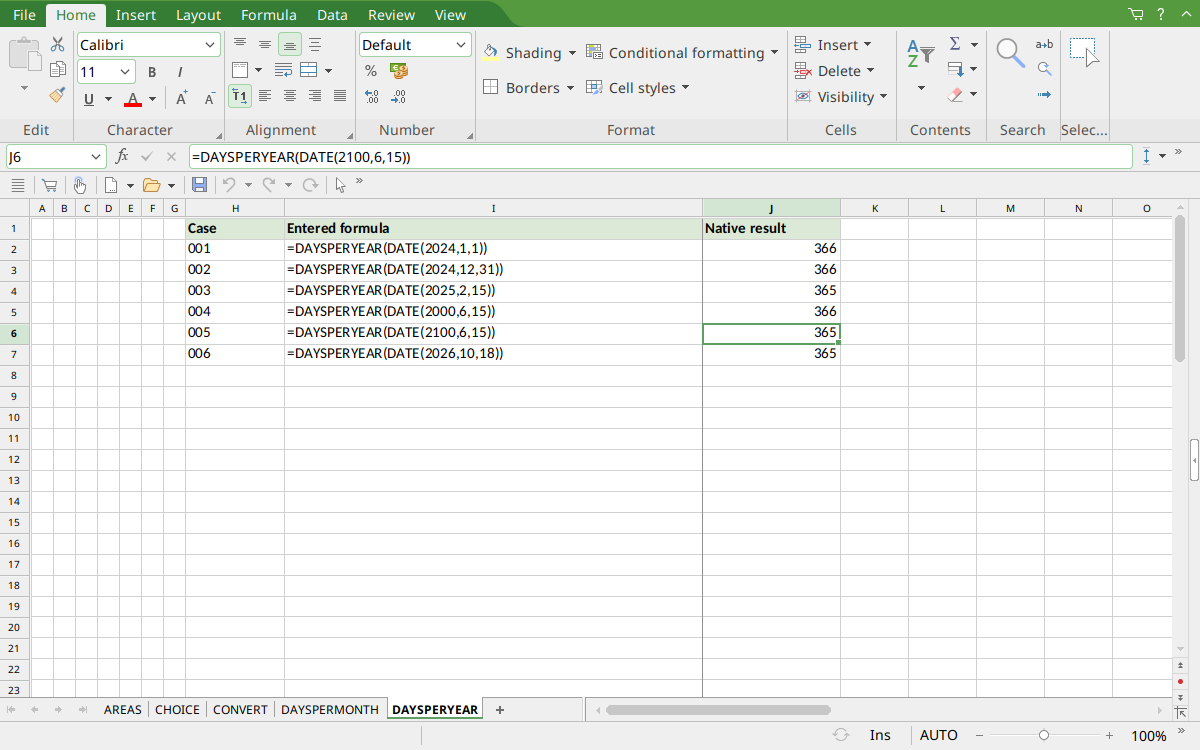The height and width of the screenshot is (750, 1200).
Task: Select the Format painter brush icon
Action: tap(57, 95)
